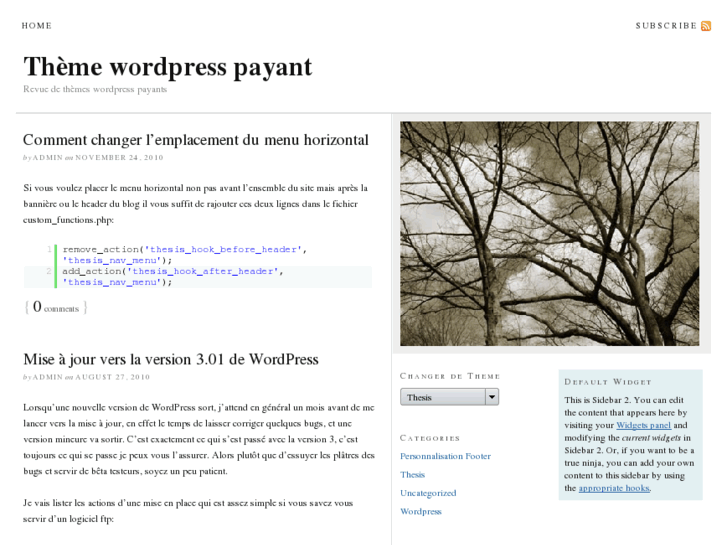727x545 pixels.
Task: Open the Uncategorized category link
Action: [x=428, y=493]
